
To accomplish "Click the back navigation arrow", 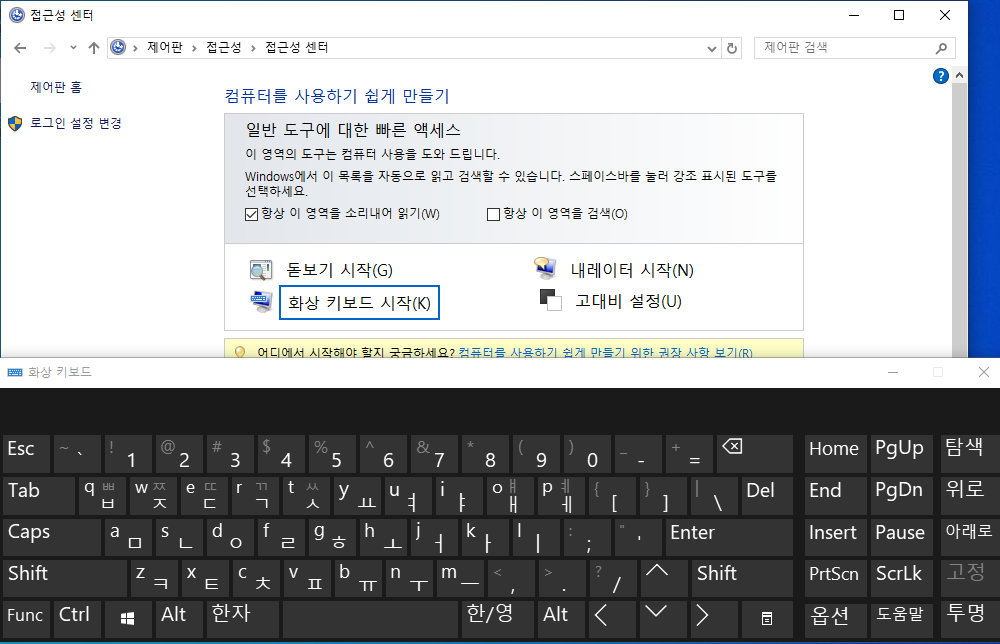I will (20, 47).
